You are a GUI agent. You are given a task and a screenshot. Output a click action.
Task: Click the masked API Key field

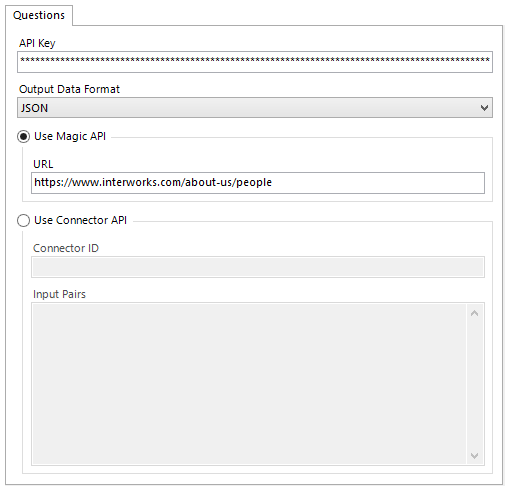coord(255,62)
